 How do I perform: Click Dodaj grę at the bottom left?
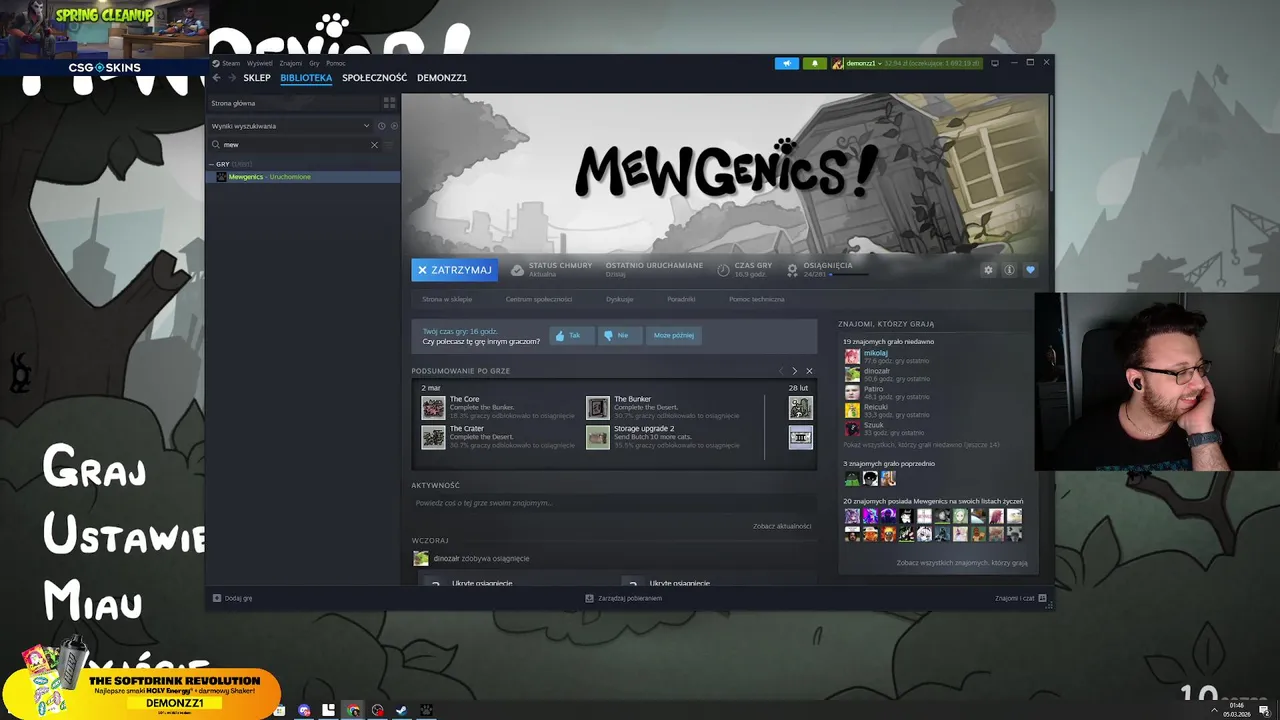point(232,598)
